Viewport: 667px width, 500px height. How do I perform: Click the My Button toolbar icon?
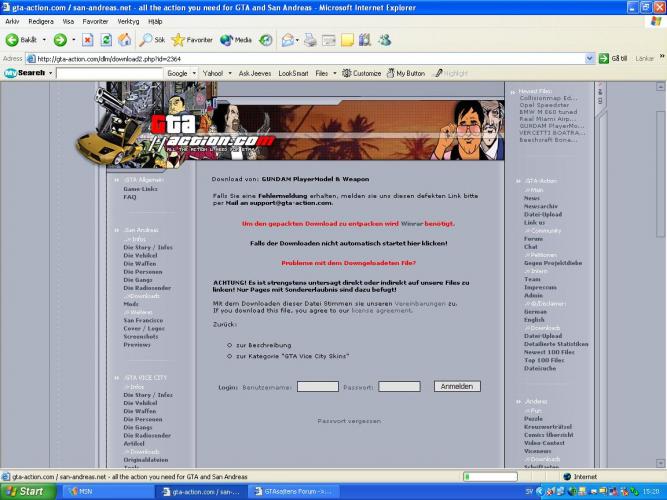pyautogui.click(x=406, y=73)
